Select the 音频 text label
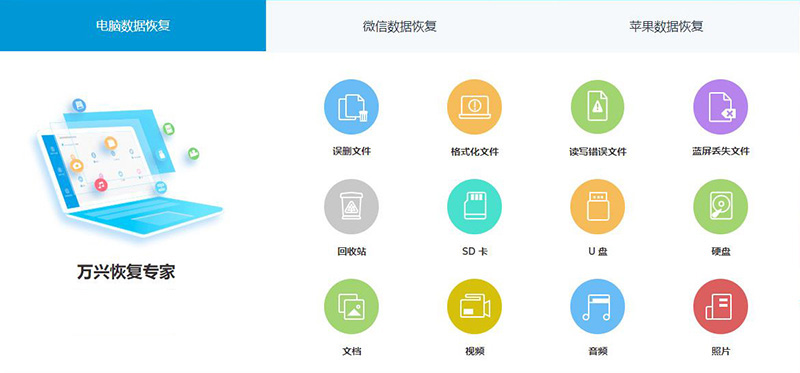The width and height of the screenshot is (800, 373). pyautogui.click(x=597, y=351)
